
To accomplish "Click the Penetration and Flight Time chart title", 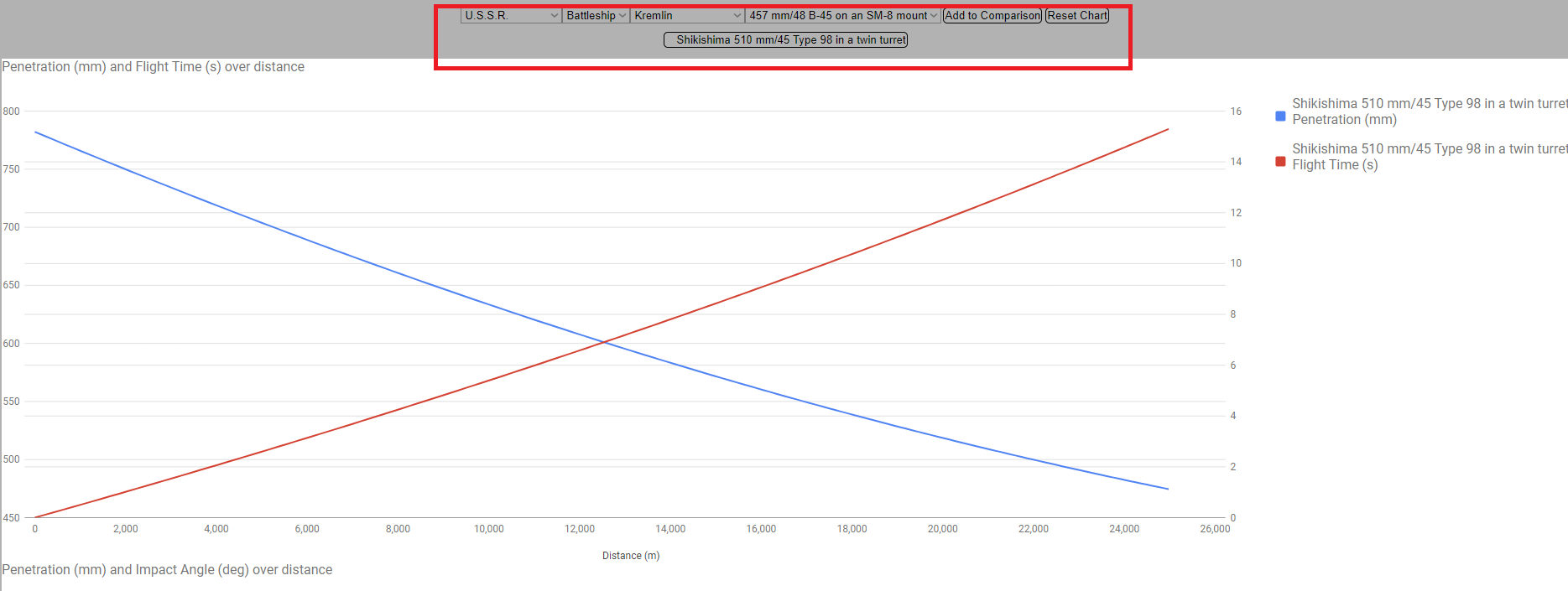I will point(154,66).
